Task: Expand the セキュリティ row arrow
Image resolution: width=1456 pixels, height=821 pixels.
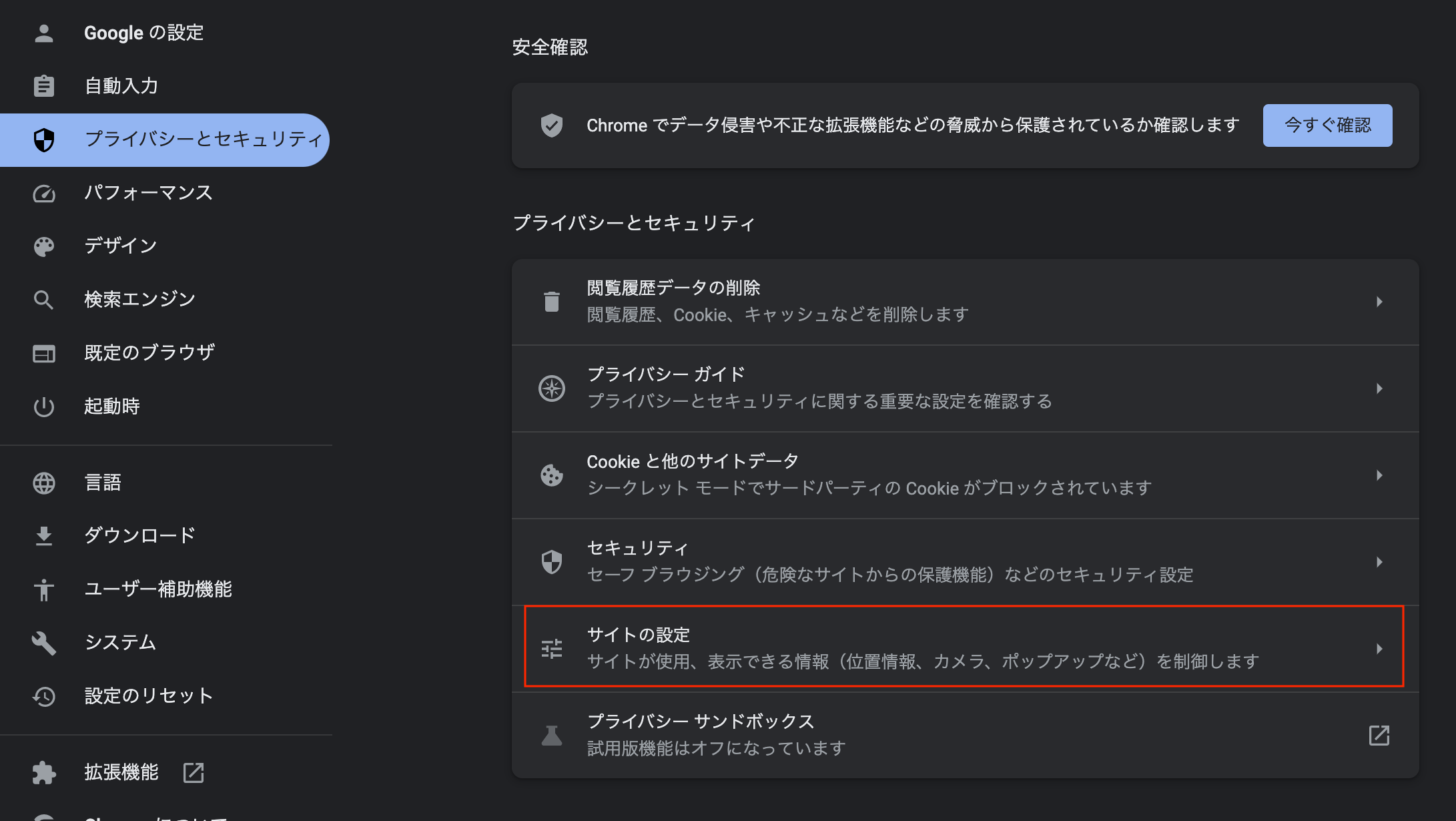Action: coord(1379,562)
